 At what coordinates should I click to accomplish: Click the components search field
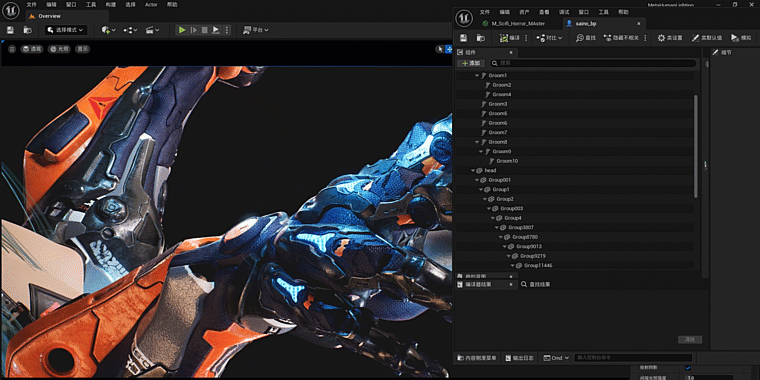click(x=593, y=63)
